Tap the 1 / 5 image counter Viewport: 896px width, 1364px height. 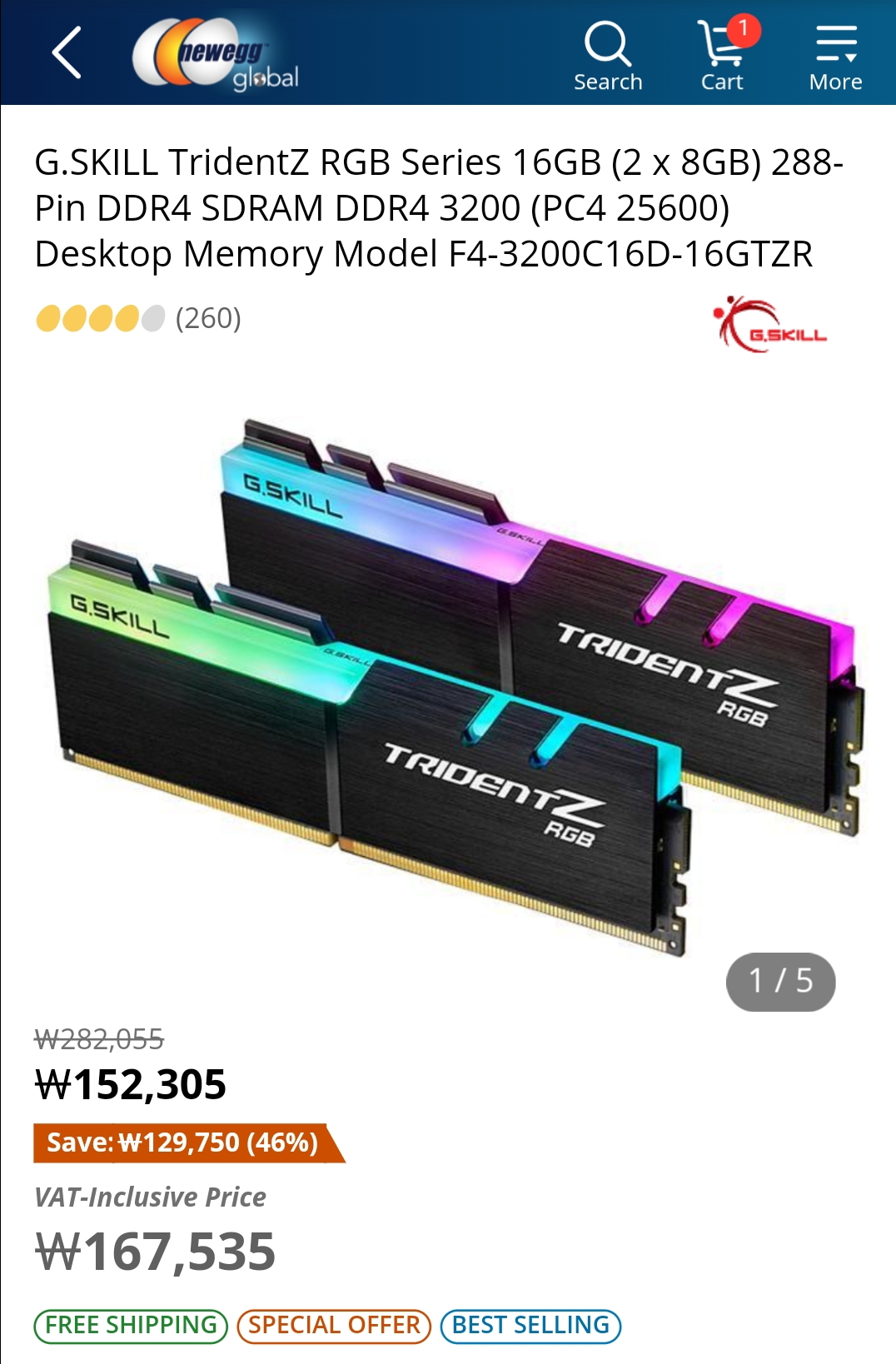(780, 982)
